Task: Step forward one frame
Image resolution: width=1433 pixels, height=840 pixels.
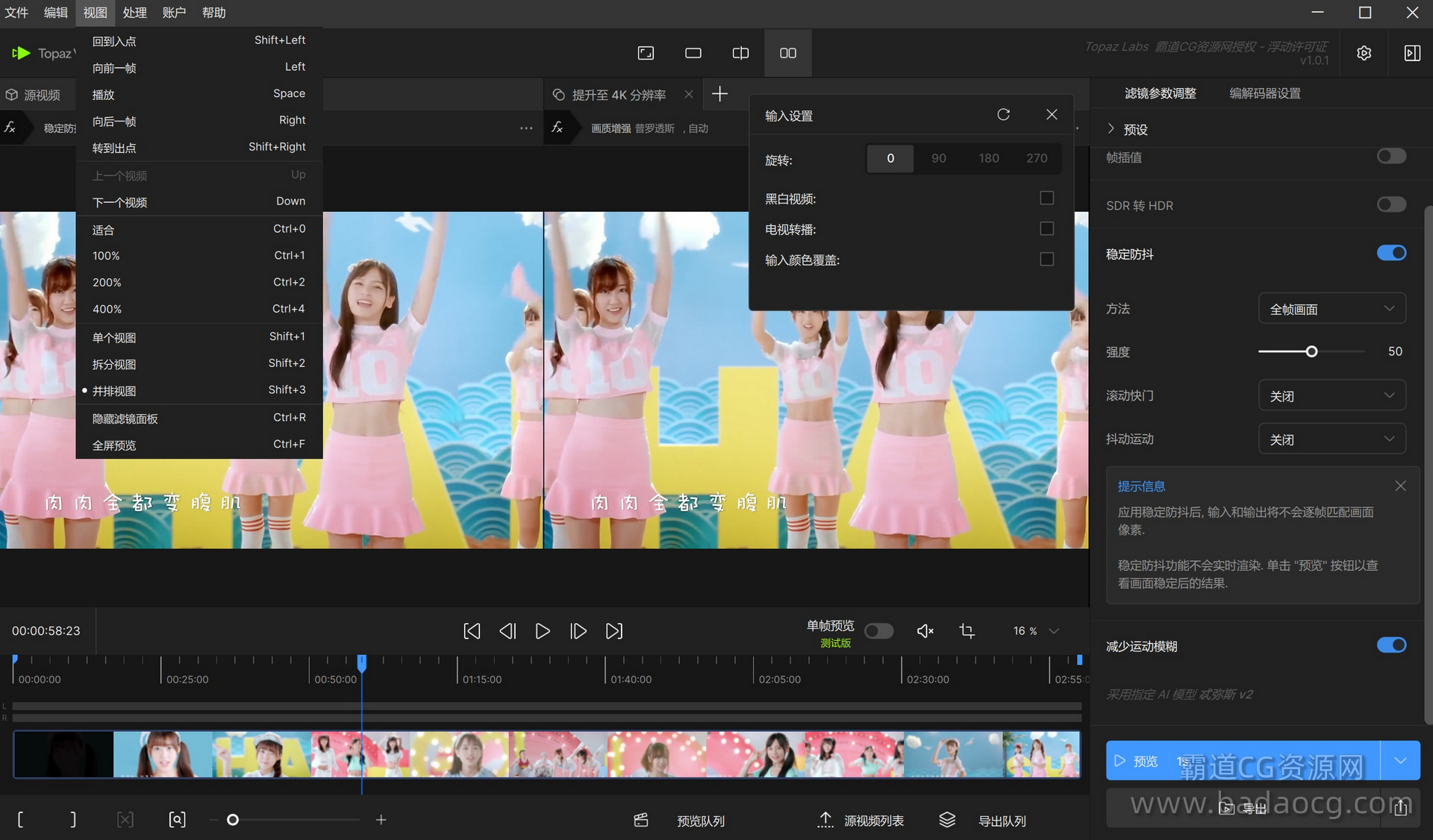Action: click(x=578, y=631)
